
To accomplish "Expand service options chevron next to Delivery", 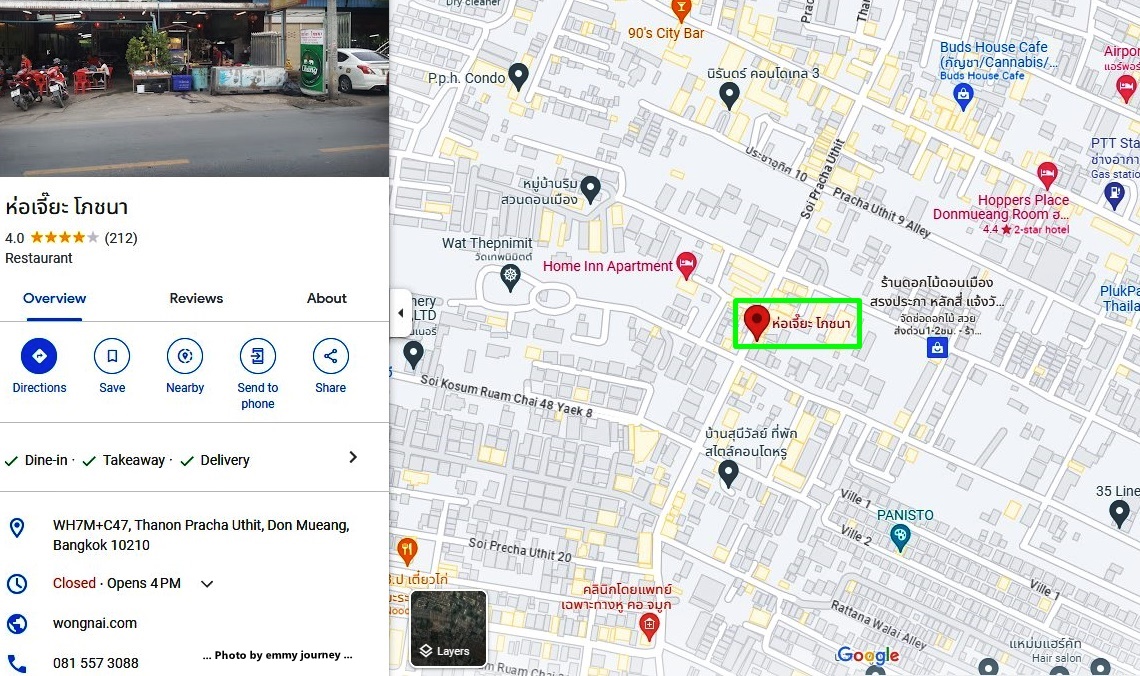I will pos(353,457).
